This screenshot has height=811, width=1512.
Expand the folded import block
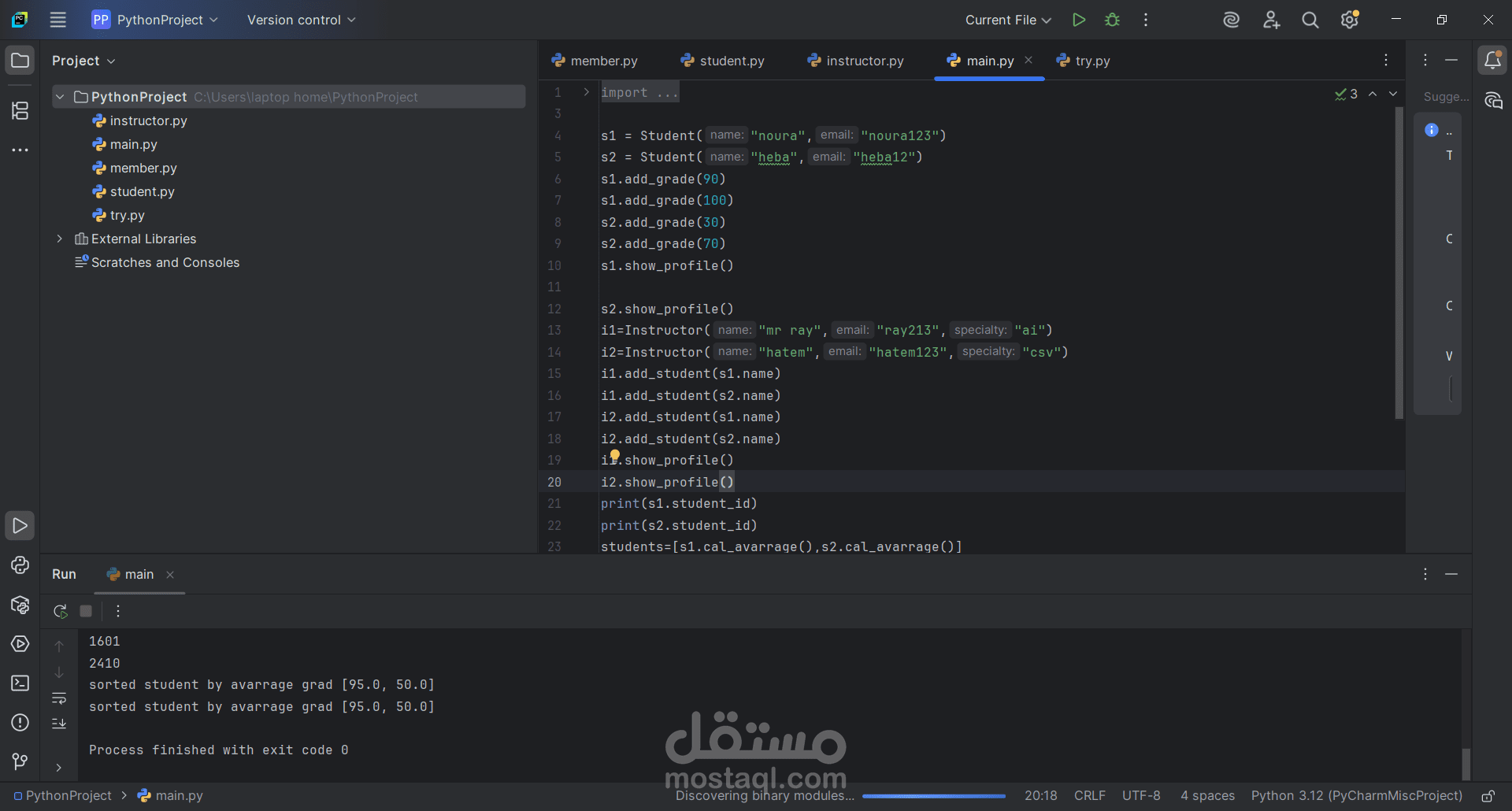586,92
